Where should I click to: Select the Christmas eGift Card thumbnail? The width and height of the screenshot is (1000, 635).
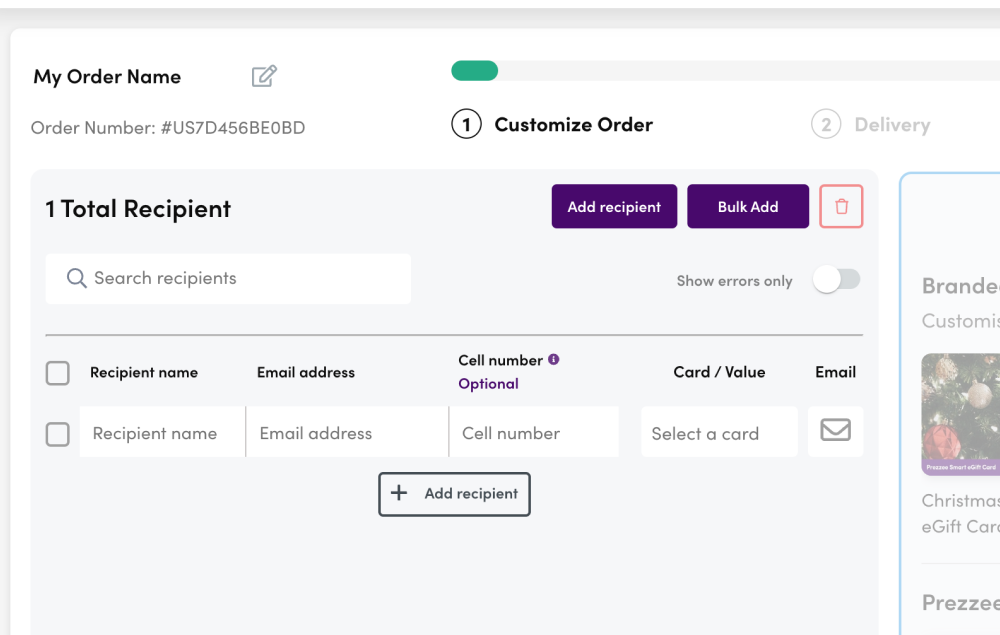tap(963, 414)
